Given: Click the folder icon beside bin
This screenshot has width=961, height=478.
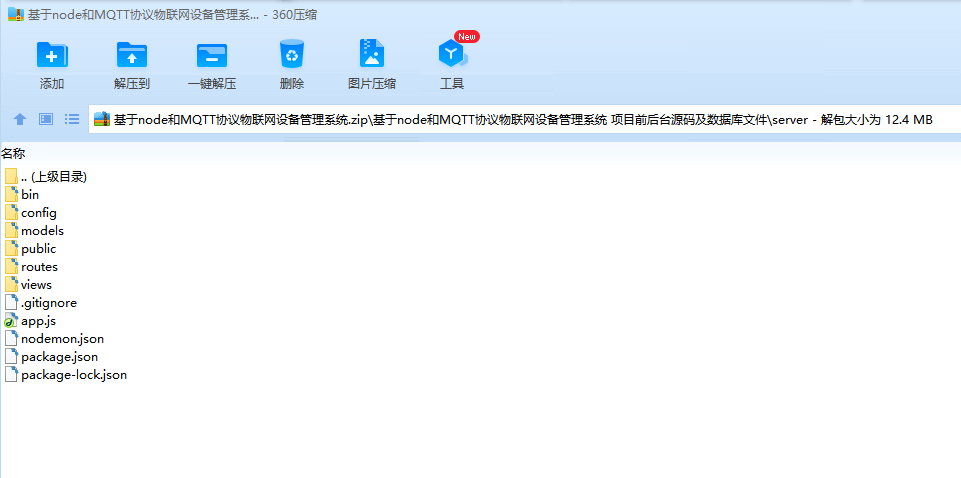Looking at the screenshot, I should [x=12, y=194].
